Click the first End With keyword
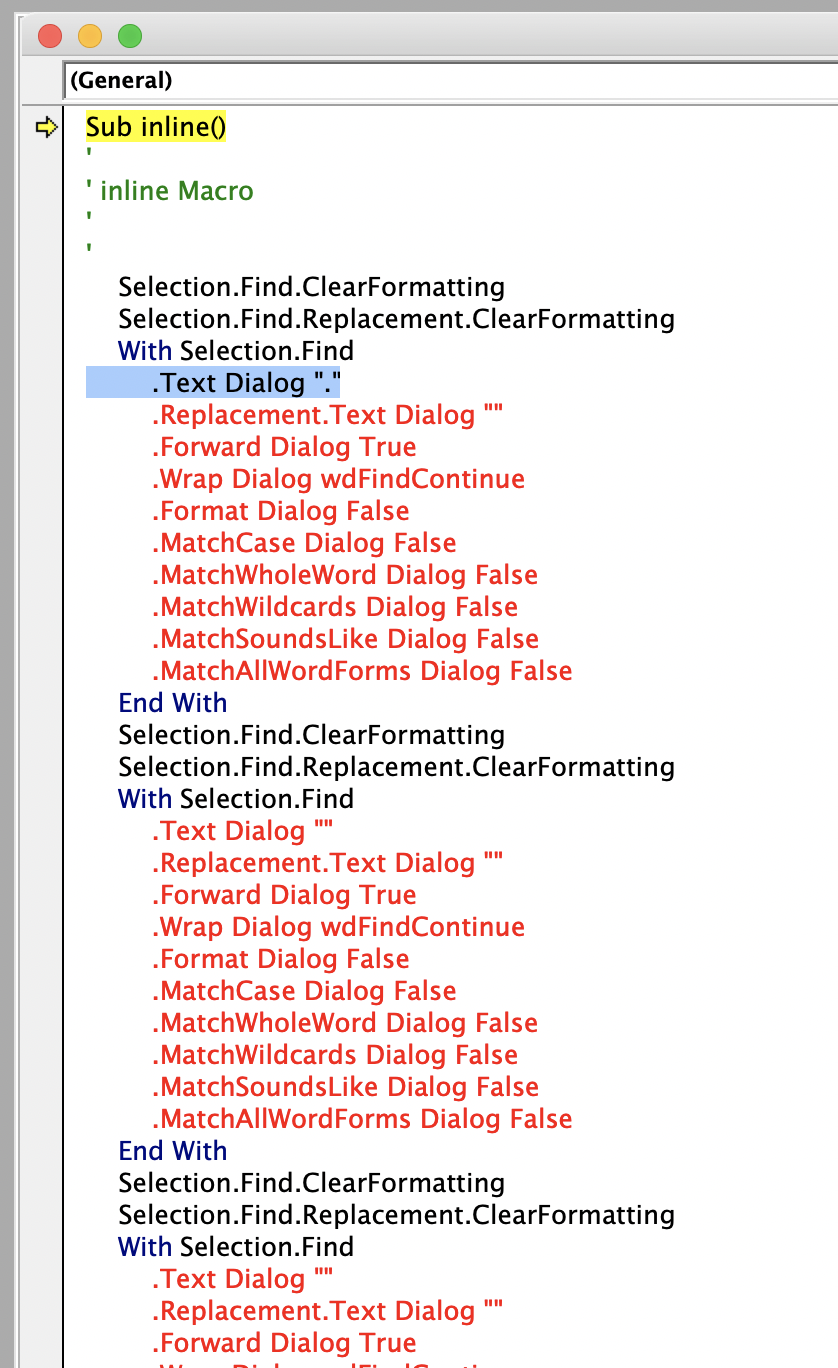Screen dimensions: 838x1368 [x=172, y=702]
